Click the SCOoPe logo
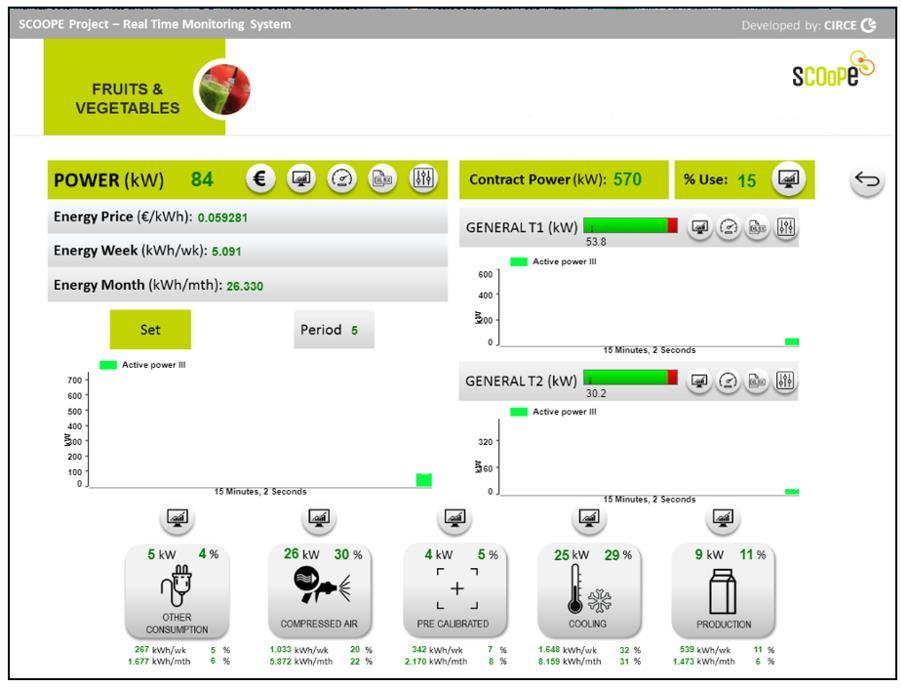The width and height of the screenshot is (901, 690). tap(833, 70)
